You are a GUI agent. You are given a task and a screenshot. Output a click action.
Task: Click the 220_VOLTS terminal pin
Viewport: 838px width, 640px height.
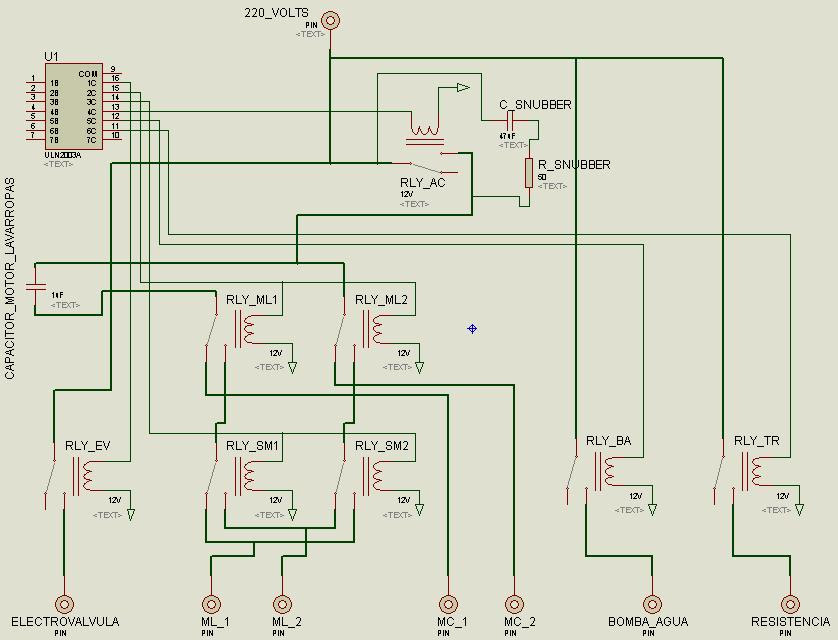331,21
